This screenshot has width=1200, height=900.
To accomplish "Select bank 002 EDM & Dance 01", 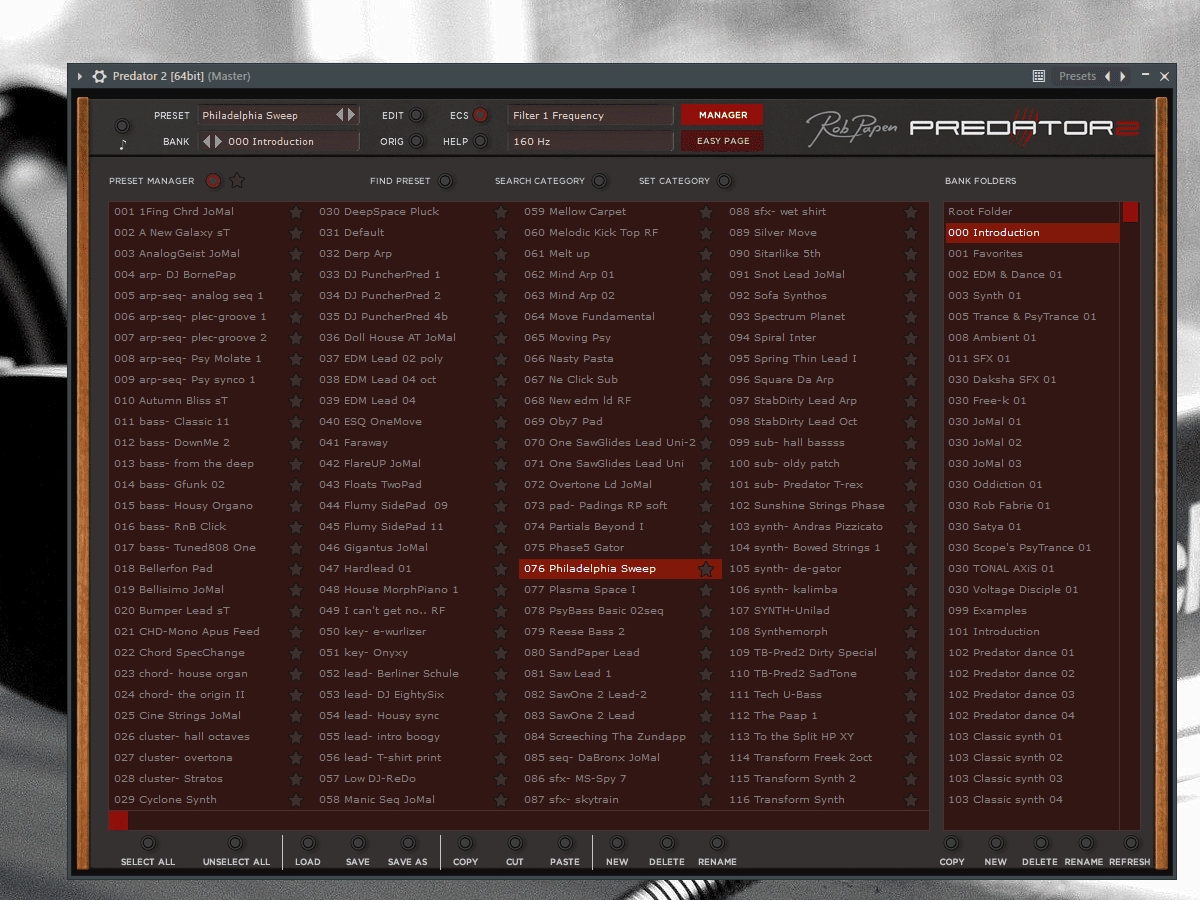I will point(1032,275).
